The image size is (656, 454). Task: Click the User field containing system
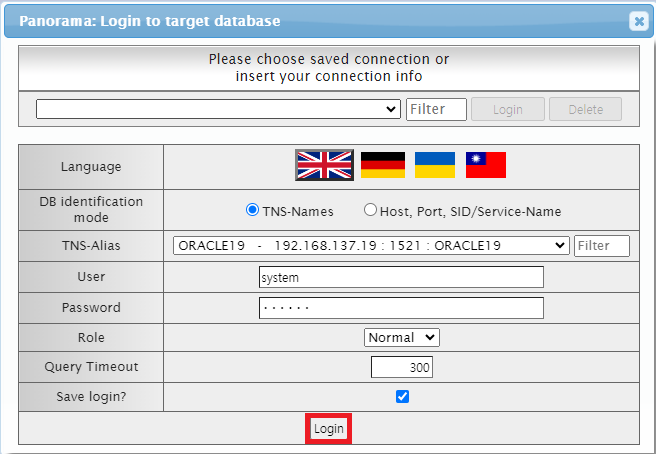(x=401, y=277)
